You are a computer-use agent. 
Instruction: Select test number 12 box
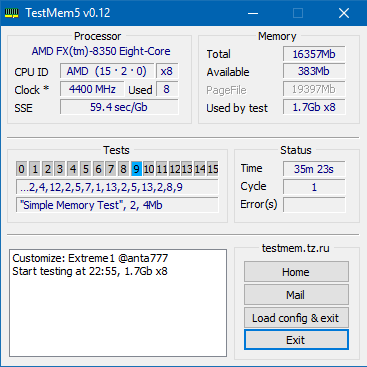(x=174, y=169)
